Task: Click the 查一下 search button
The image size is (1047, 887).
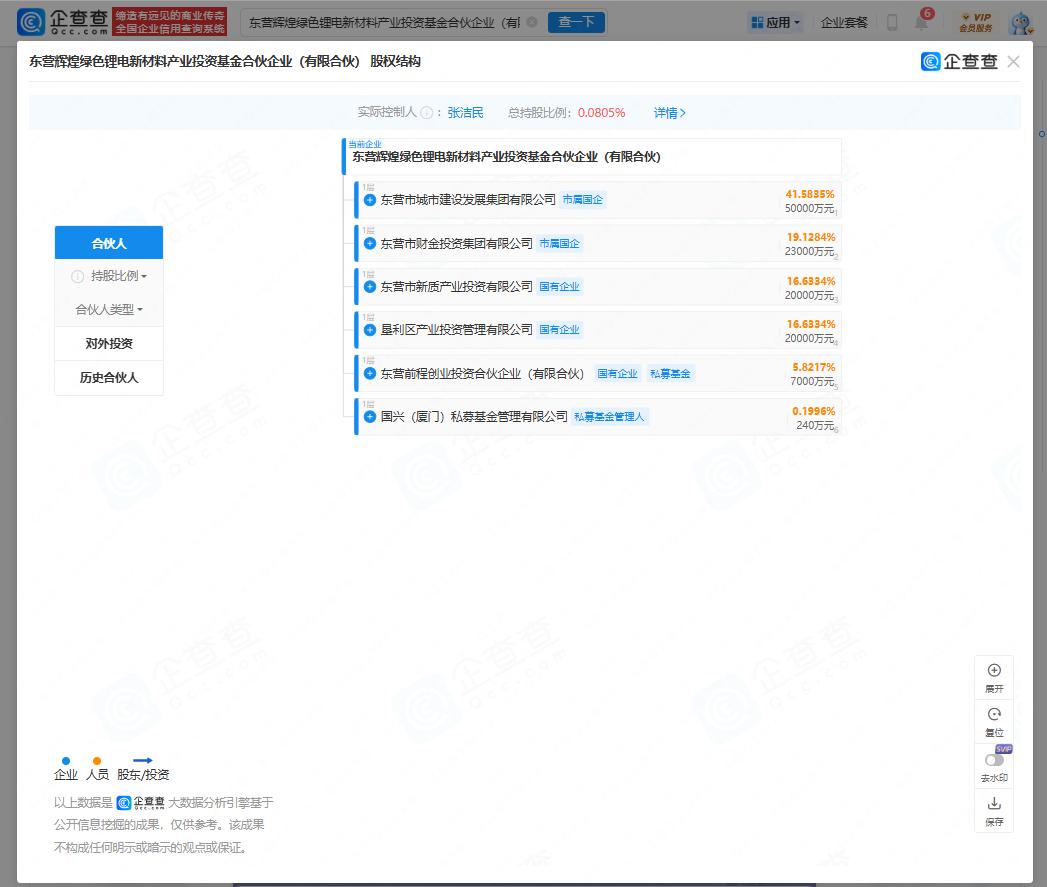Action: pyautogui.click(x=576, y=22)
